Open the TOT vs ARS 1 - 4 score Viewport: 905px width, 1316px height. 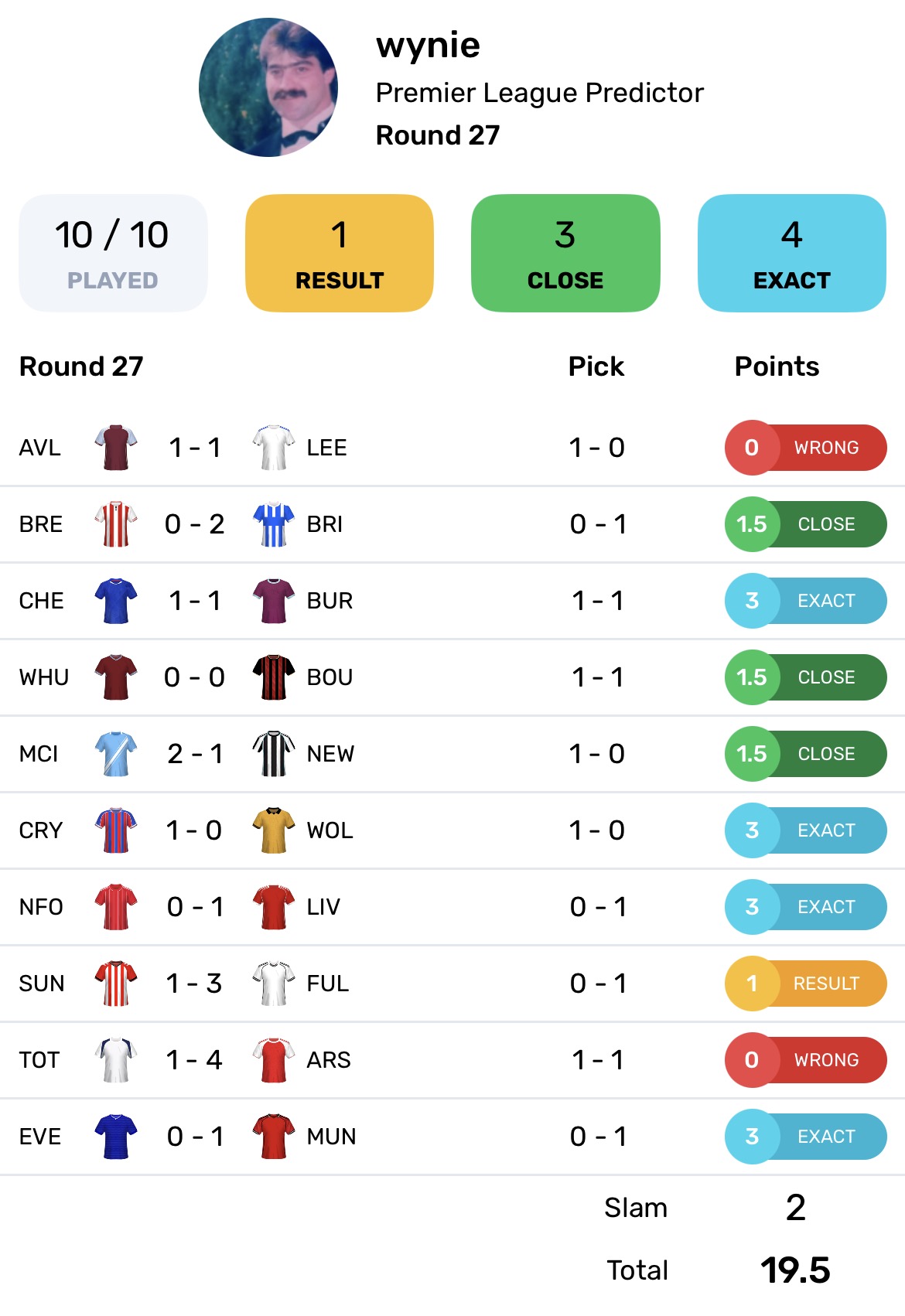tap(194, 1060)
